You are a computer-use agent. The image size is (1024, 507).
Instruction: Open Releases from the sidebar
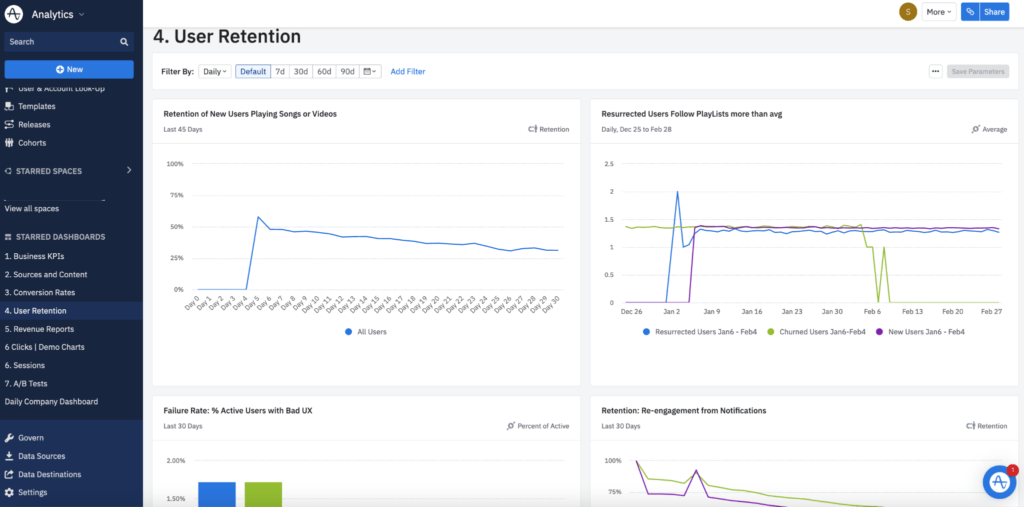pos(34,125)
